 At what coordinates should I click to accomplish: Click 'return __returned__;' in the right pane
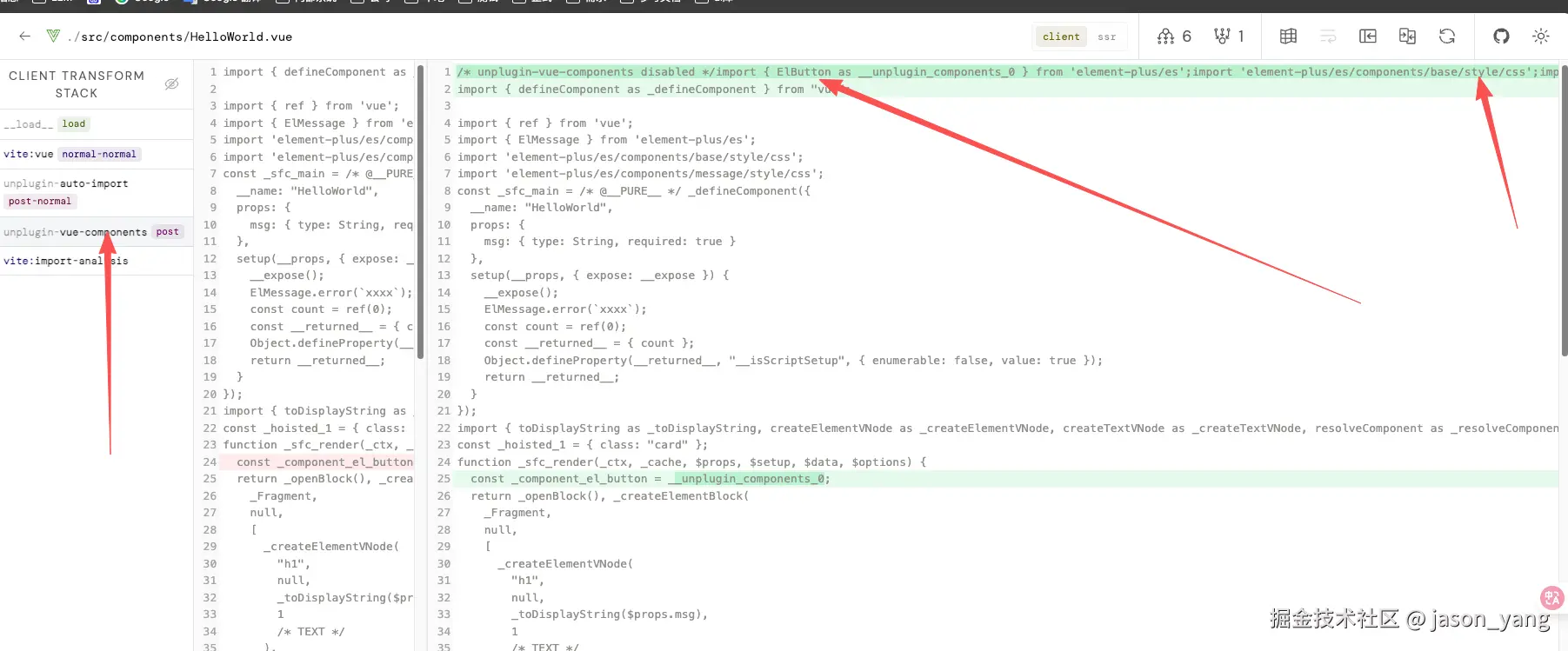click(551, 377)
